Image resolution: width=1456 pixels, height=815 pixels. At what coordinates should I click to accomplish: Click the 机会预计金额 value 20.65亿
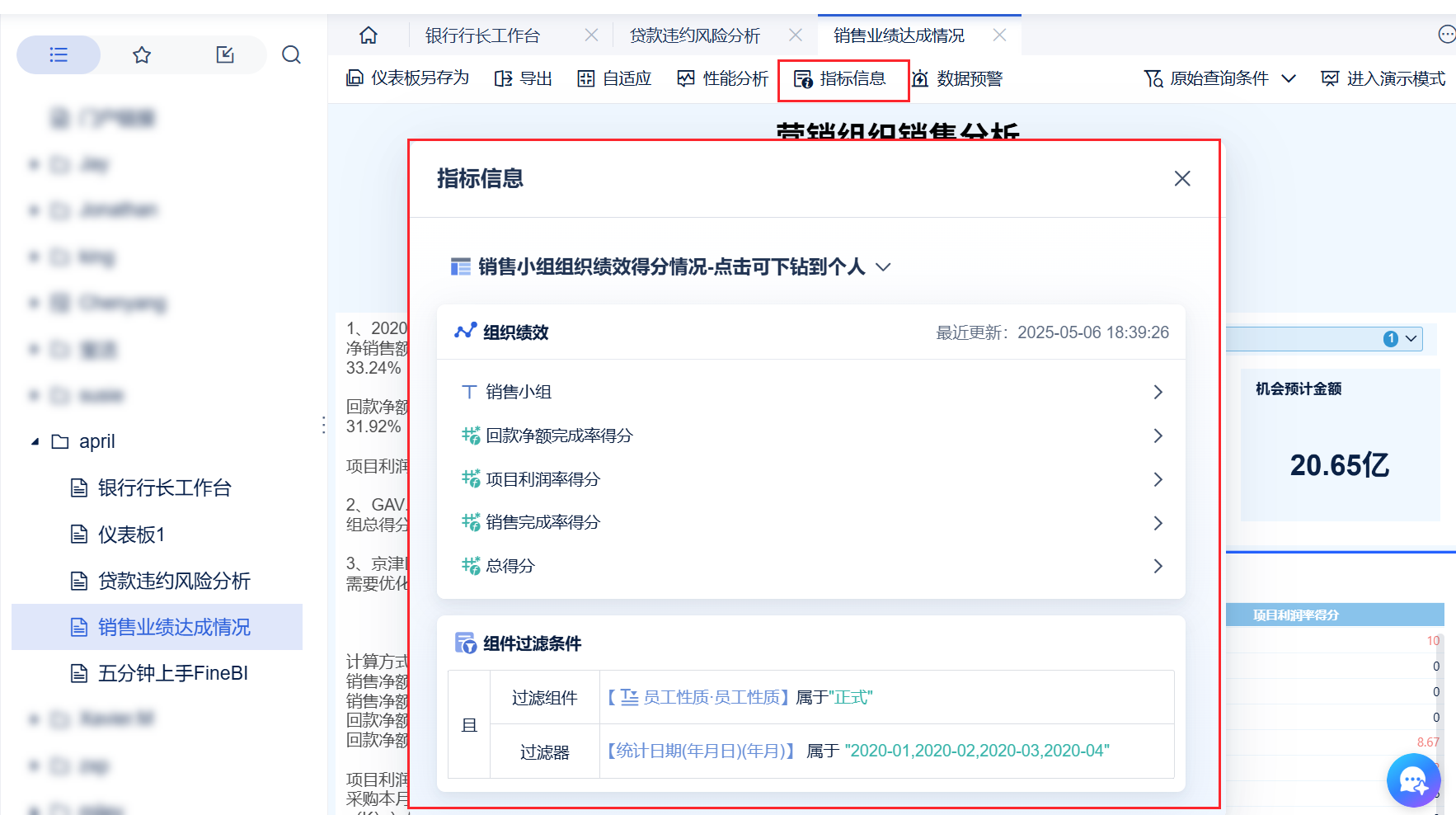point(1340,465)
